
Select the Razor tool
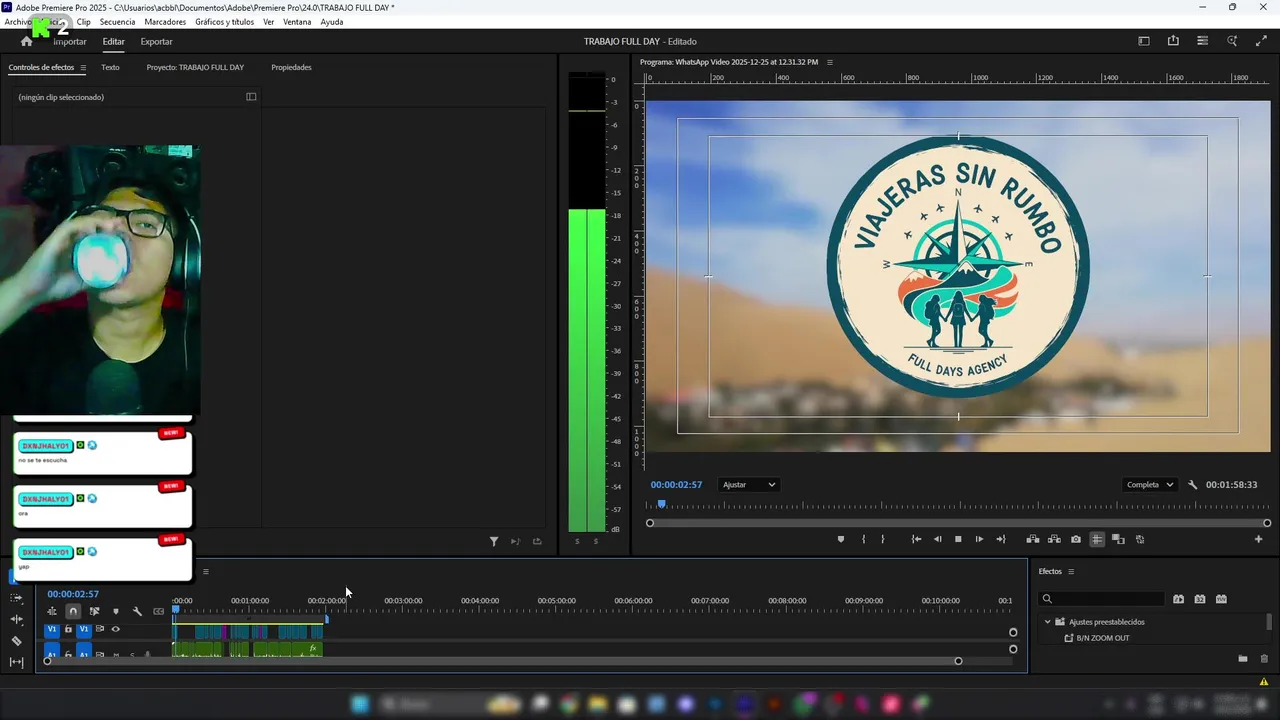(x=17, y=641)
